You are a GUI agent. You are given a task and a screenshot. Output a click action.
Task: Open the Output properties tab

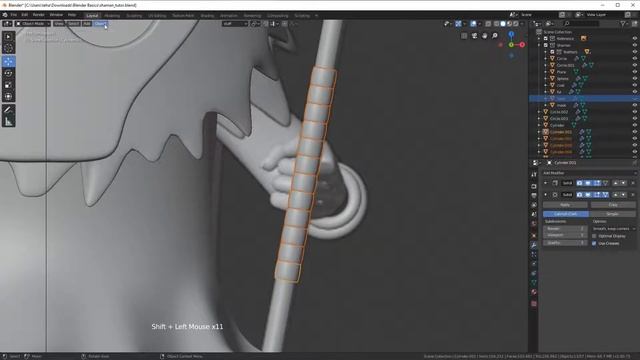(x=534, y=196)
